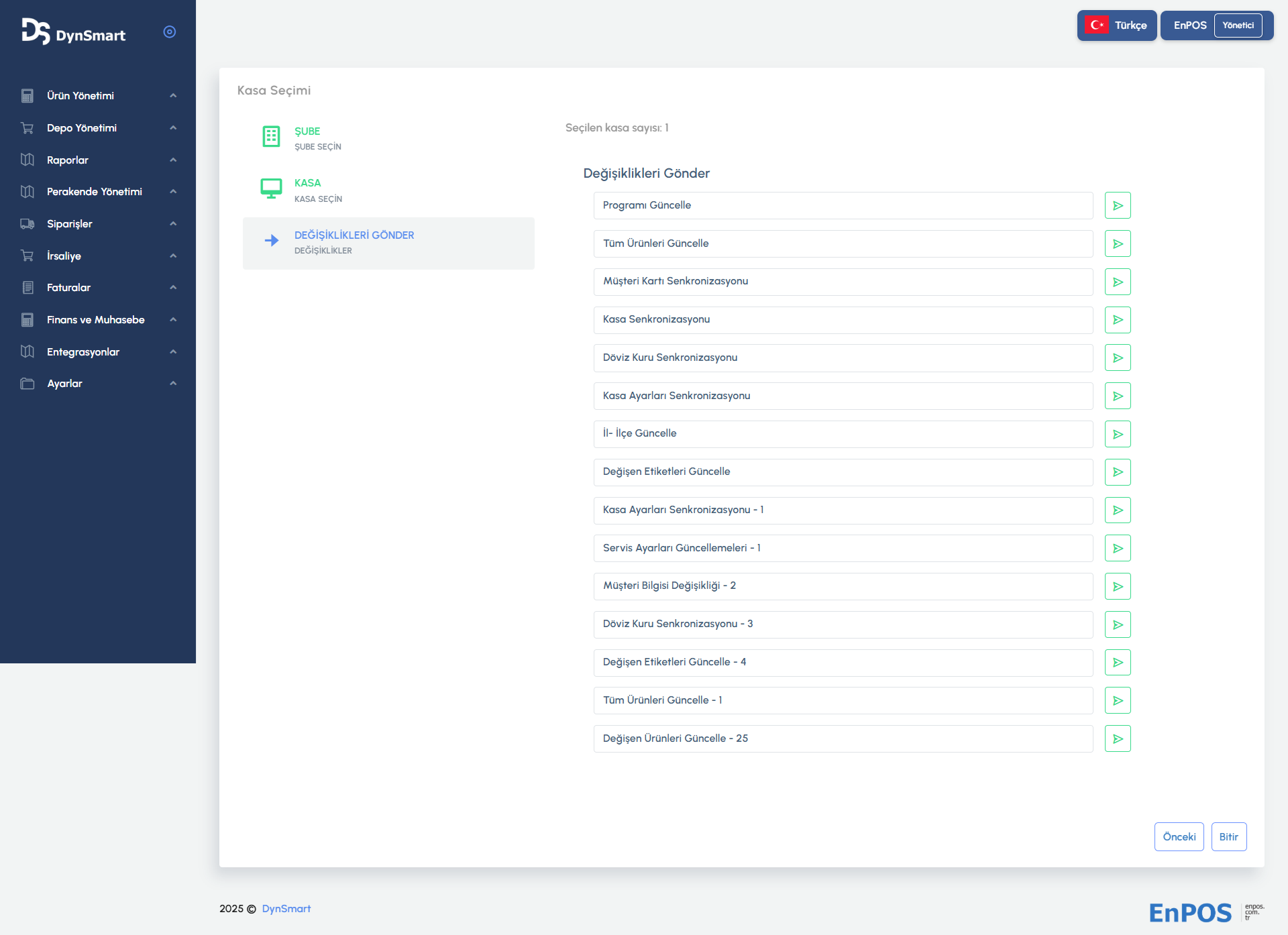The image size is (1288, 935).
Task: Open the Türkçe language selector
Action: pyautogui.click(x=1116, y=25)
